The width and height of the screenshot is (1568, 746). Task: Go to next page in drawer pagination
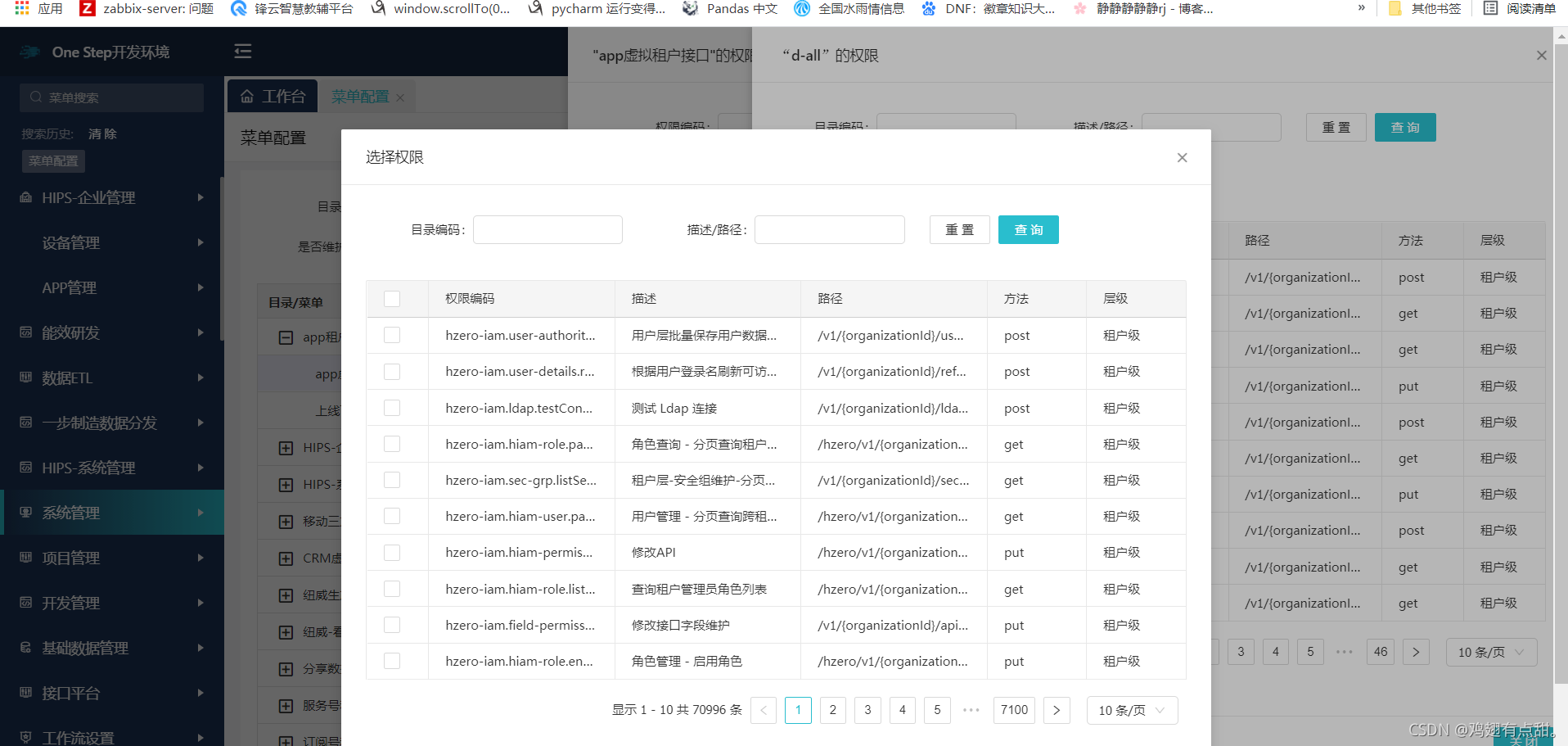tap(1416, 652)
